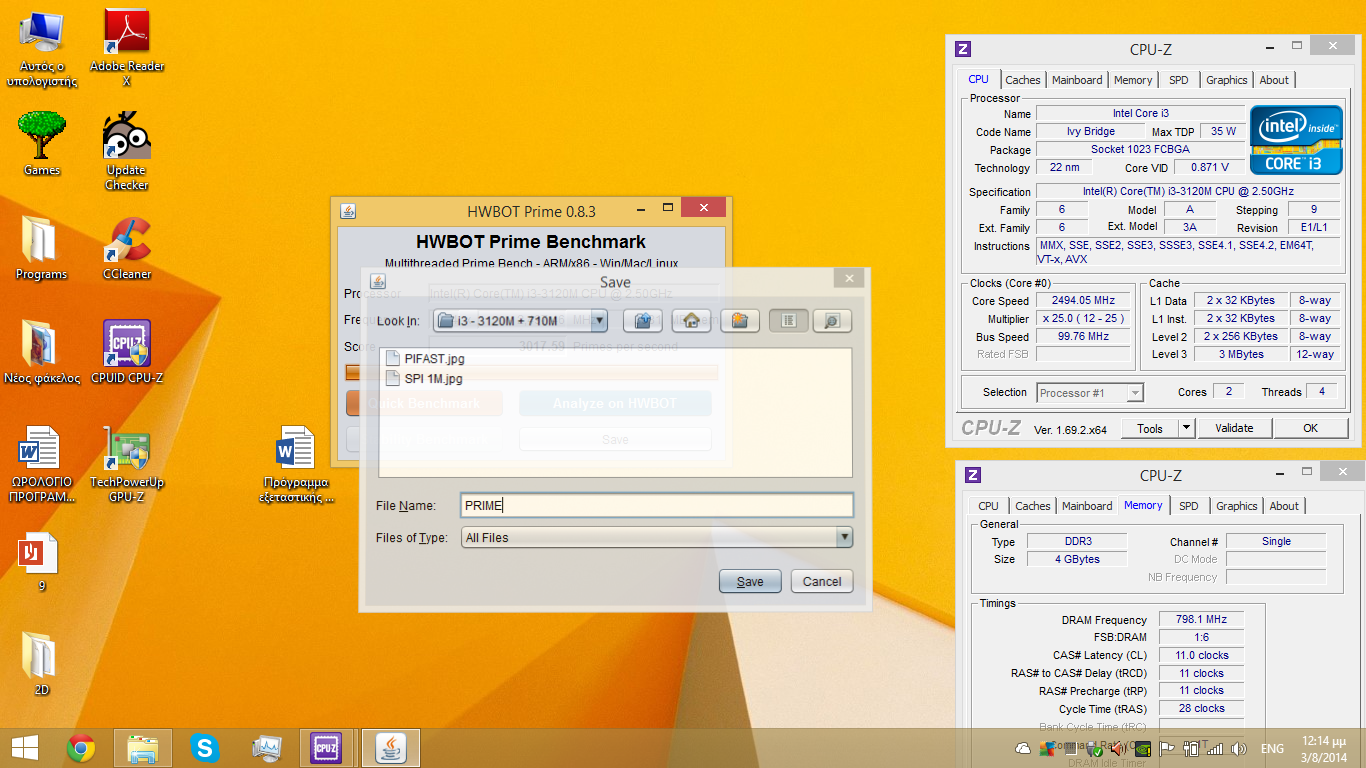Select the SPI 1M.jpg file
Viewport: 1366px width, 768px height.
pos(424,378)
